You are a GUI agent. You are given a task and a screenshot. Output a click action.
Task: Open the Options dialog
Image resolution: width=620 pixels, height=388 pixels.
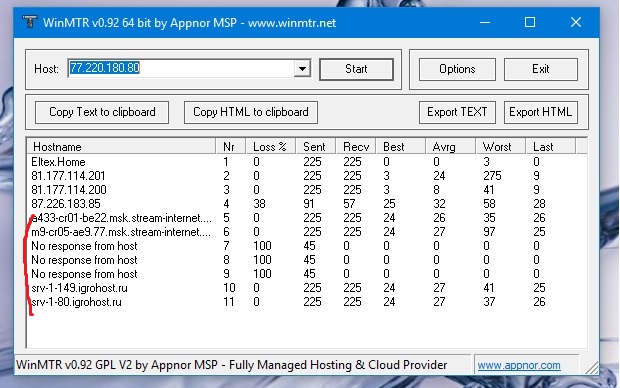(x=457, y=69)
